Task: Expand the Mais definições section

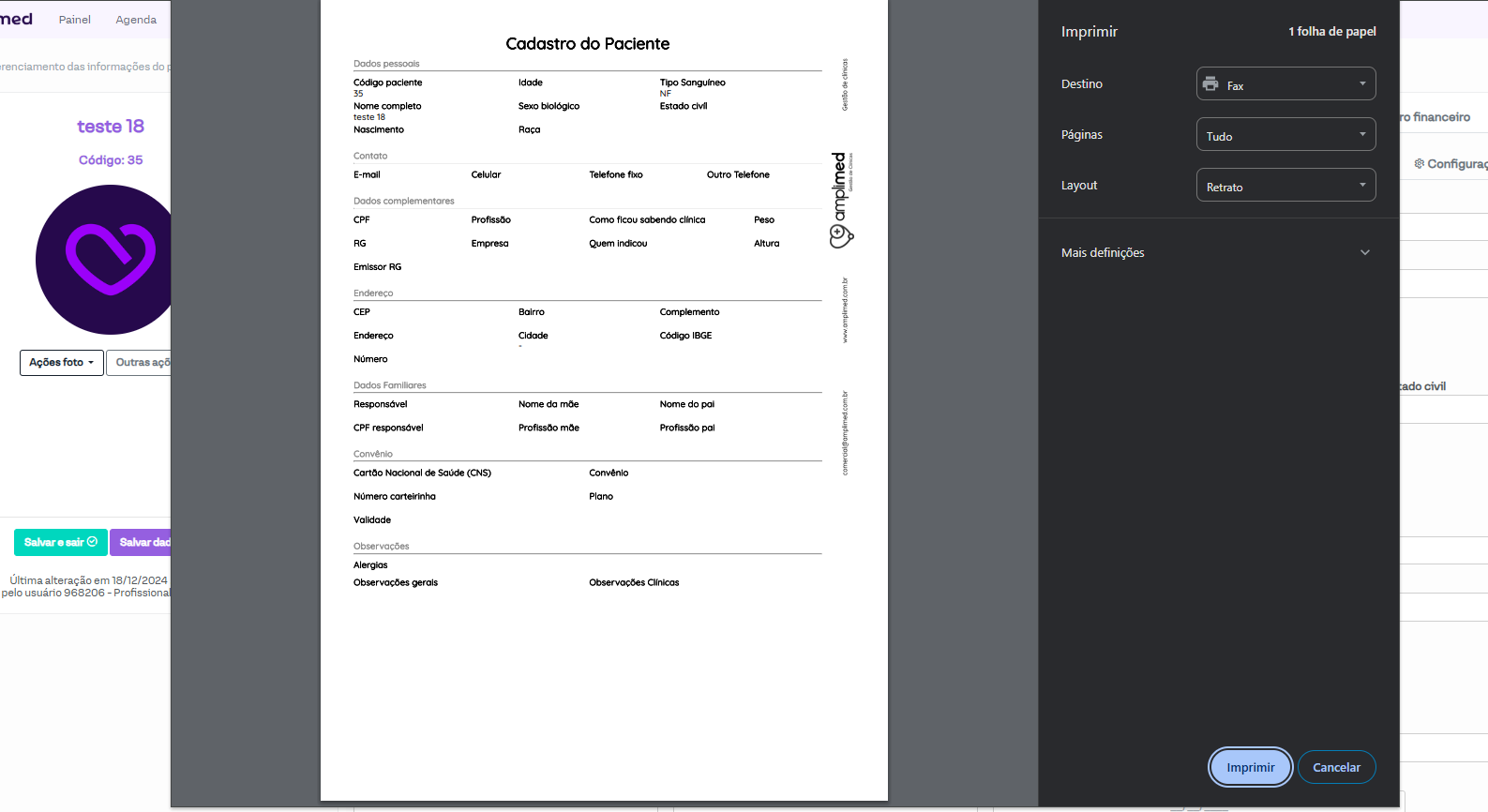Action: (1216, 253)
